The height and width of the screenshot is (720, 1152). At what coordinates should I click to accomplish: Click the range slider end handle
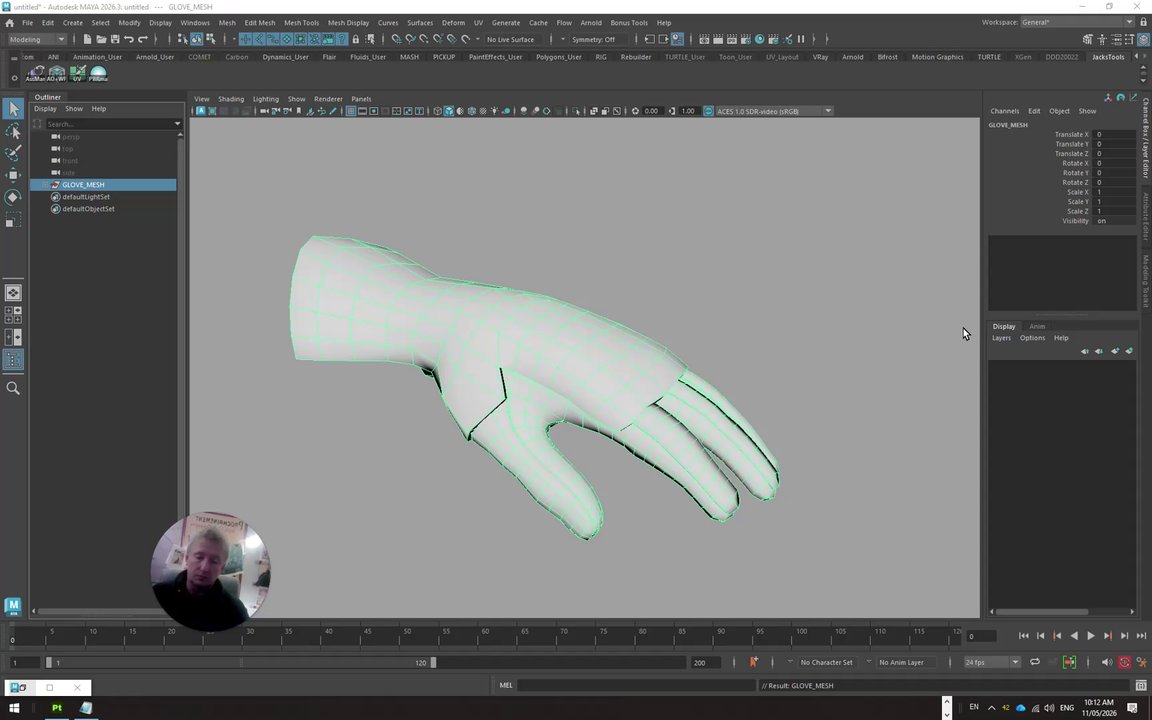click(433, 662)
